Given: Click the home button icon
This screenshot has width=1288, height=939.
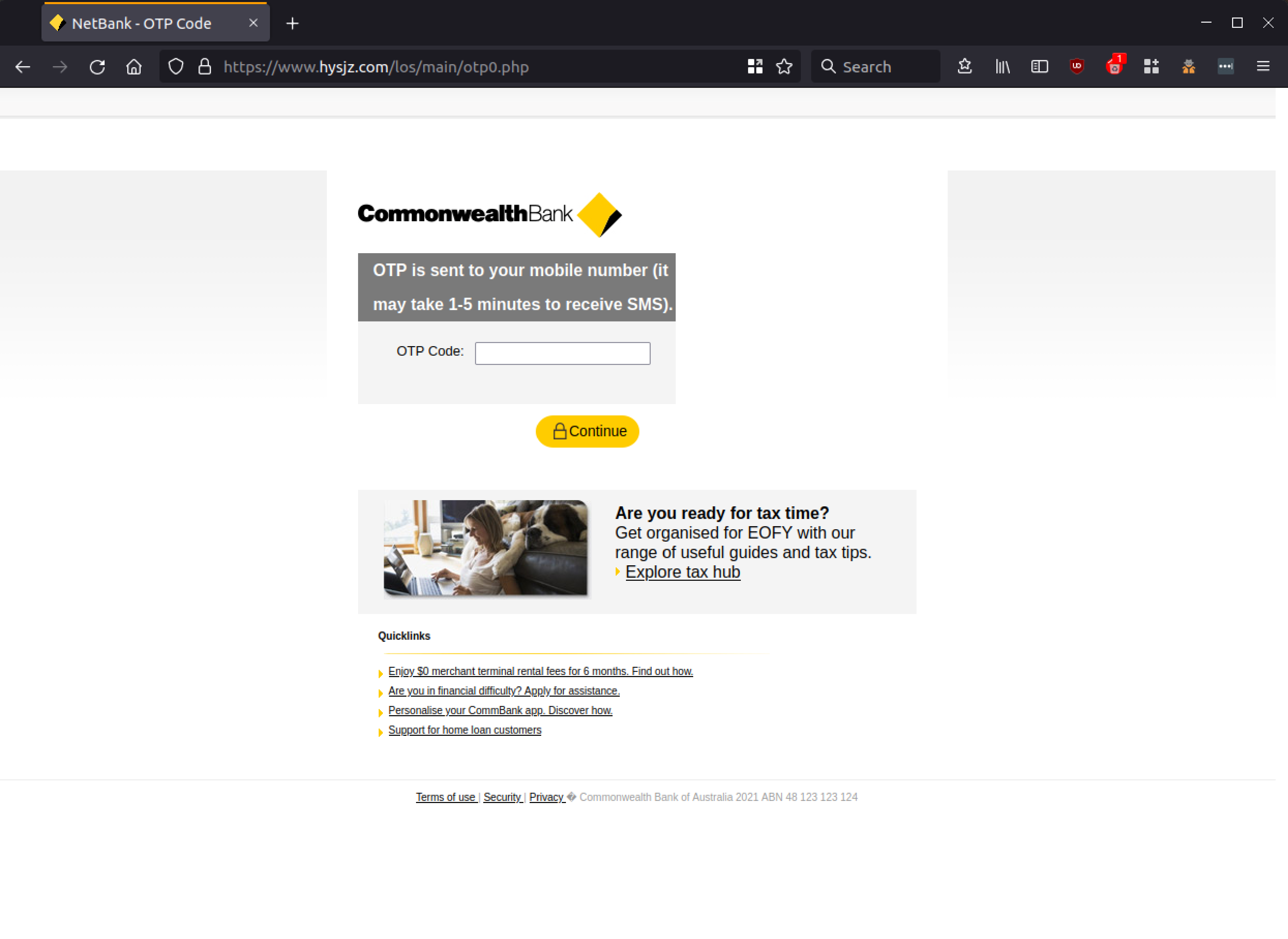Looking at the screenshot, I should coord(134,66).
